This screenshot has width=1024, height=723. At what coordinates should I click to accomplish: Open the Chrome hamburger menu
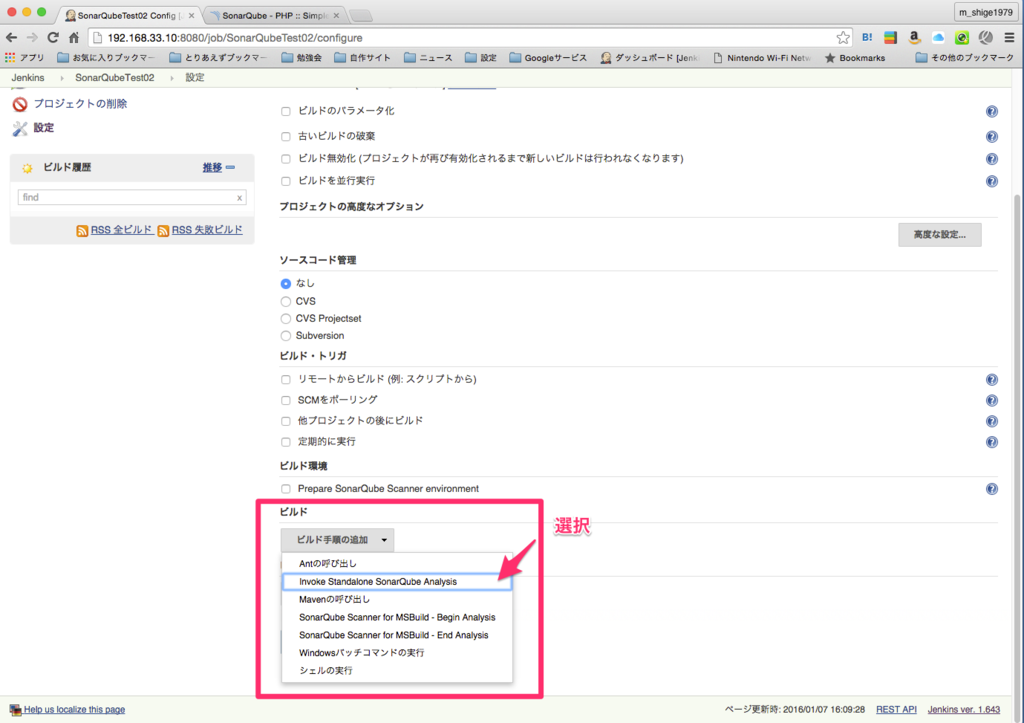click(x=1010, y=38)
